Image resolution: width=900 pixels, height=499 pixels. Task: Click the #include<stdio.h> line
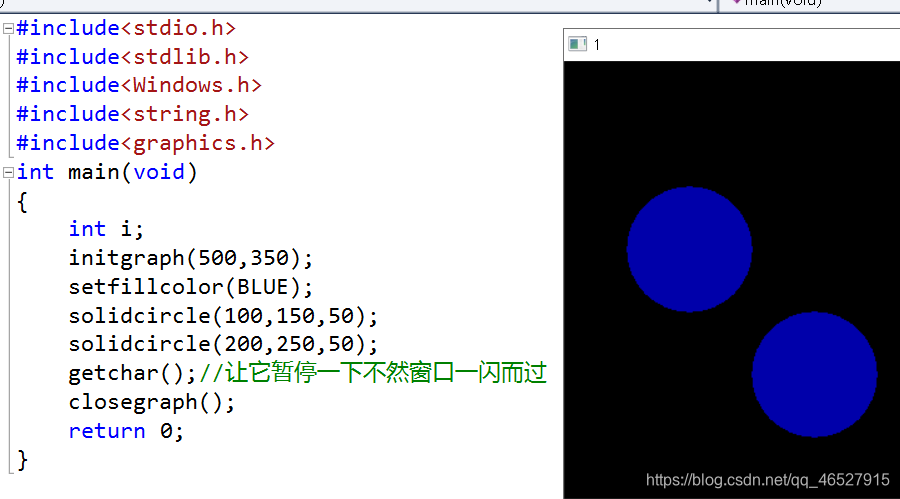[x=126, y=28]
